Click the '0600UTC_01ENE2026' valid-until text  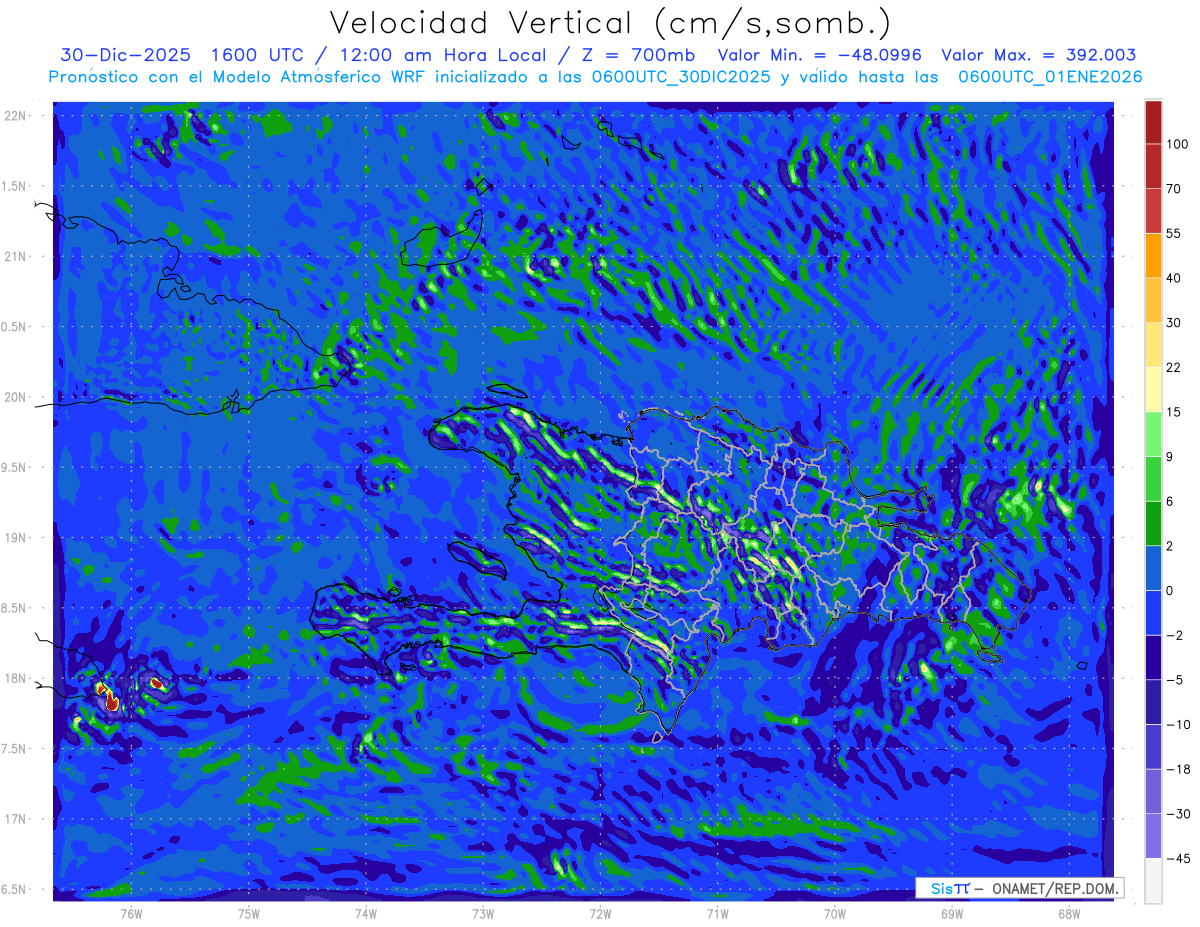coord(1050,77)
